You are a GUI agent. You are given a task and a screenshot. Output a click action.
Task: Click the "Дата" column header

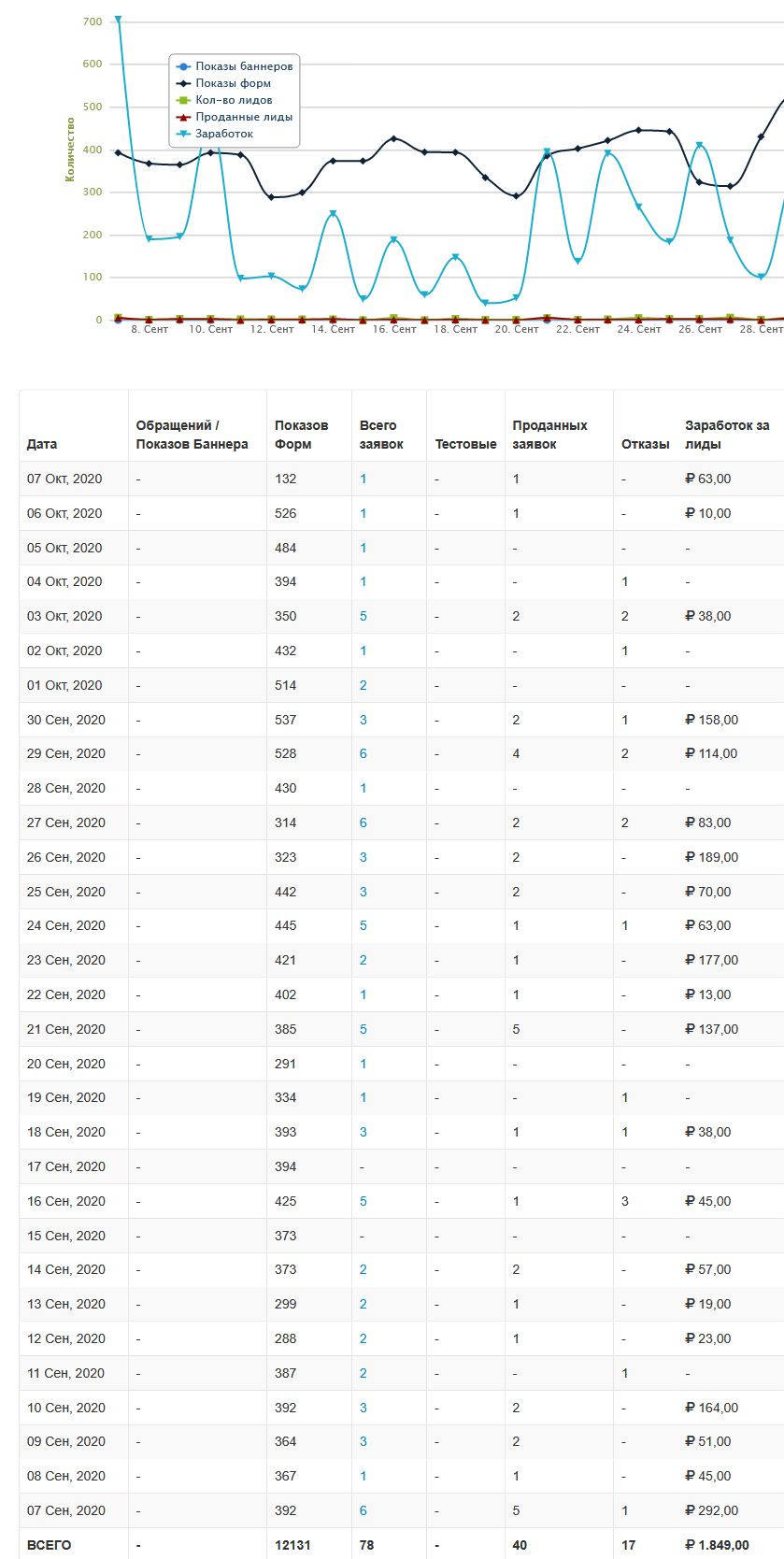pyautogui.click(x=42, y=444)
